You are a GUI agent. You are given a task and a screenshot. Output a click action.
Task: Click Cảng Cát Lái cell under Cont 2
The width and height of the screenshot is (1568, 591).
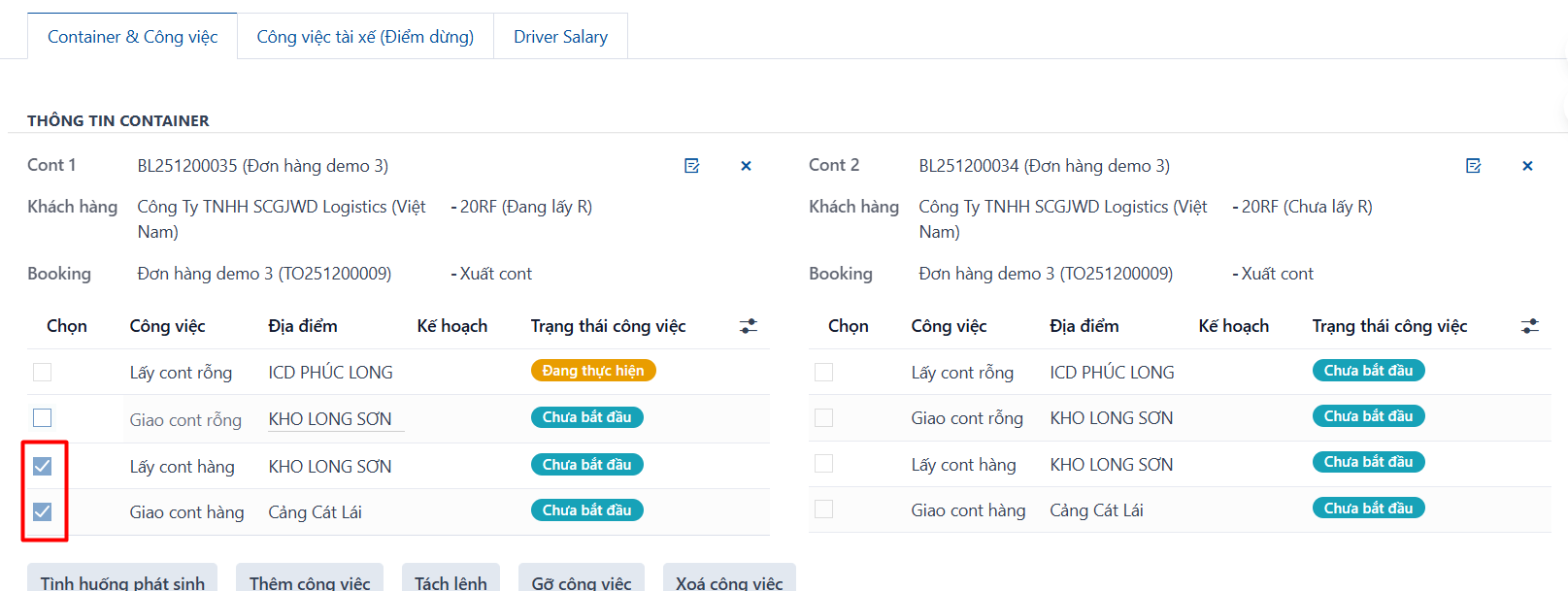1097,510
